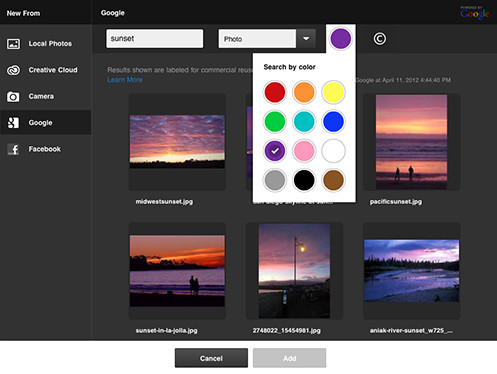Open the Local Photos source

[x=46, y=44]
